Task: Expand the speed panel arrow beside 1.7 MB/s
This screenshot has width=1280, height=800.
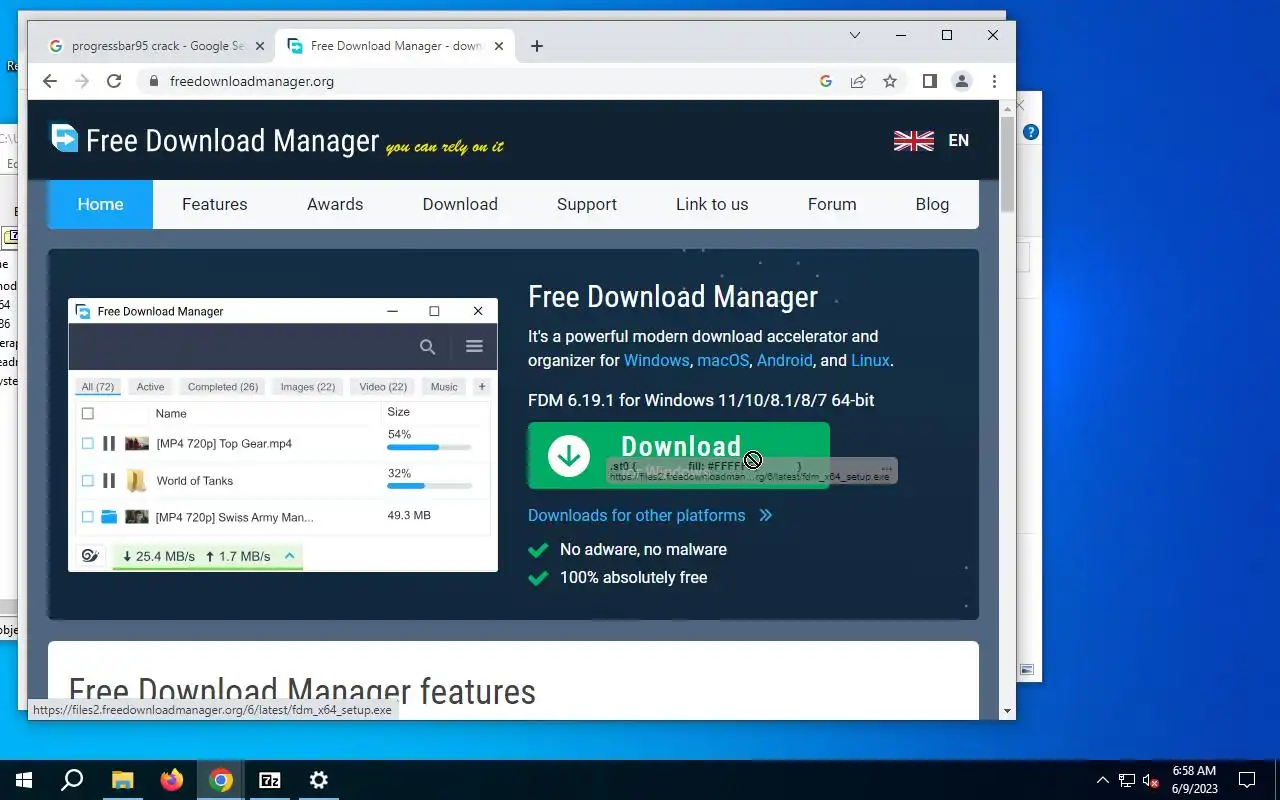Action: pyautogui.click(x=289, y=556)
